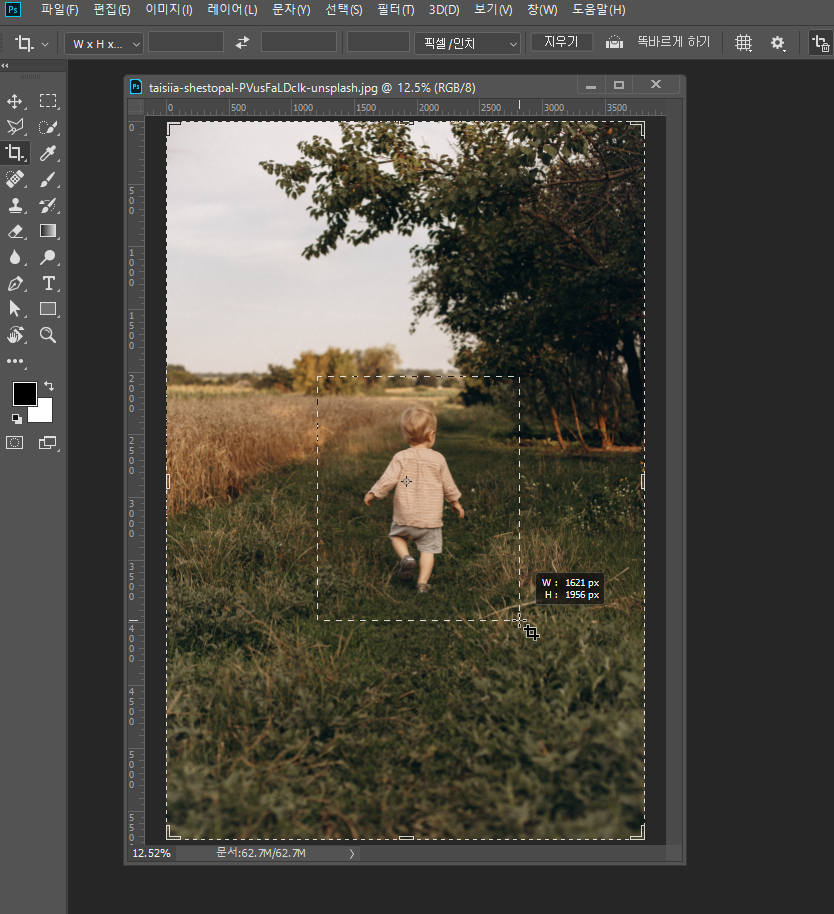Open the 이미지(I) menu
The width and height of the screenshot is (834, 914).
click(169, 10)
